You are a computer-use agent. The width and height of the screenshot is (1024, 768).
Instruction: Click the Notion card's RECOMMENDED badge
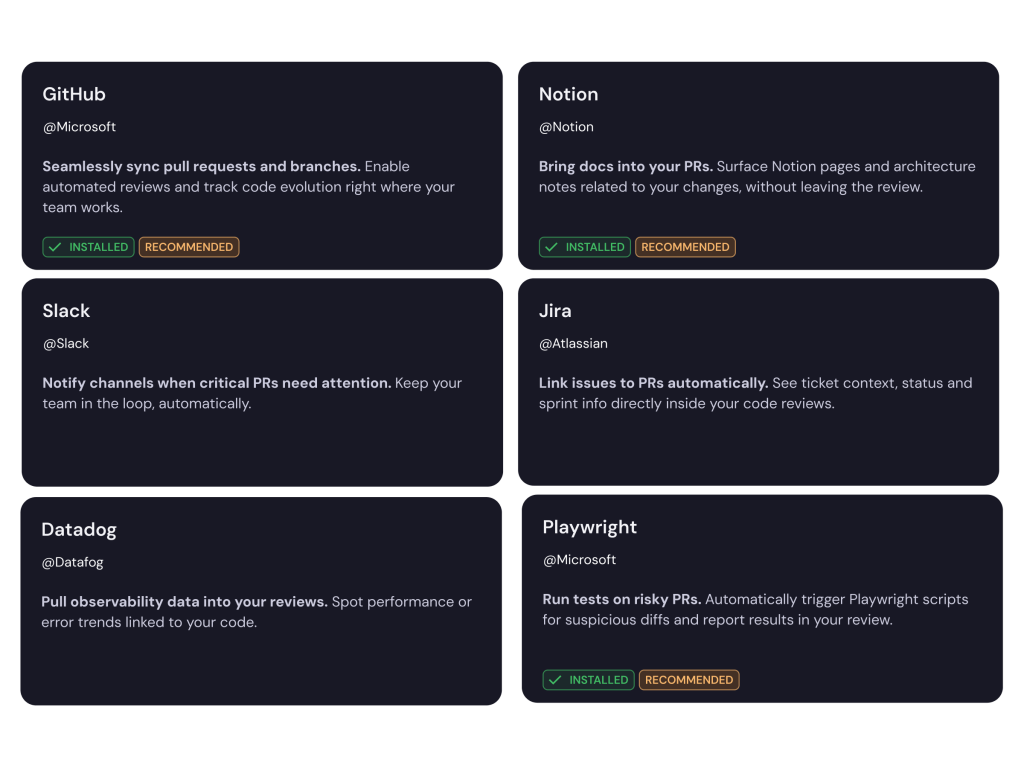point(685,247)
